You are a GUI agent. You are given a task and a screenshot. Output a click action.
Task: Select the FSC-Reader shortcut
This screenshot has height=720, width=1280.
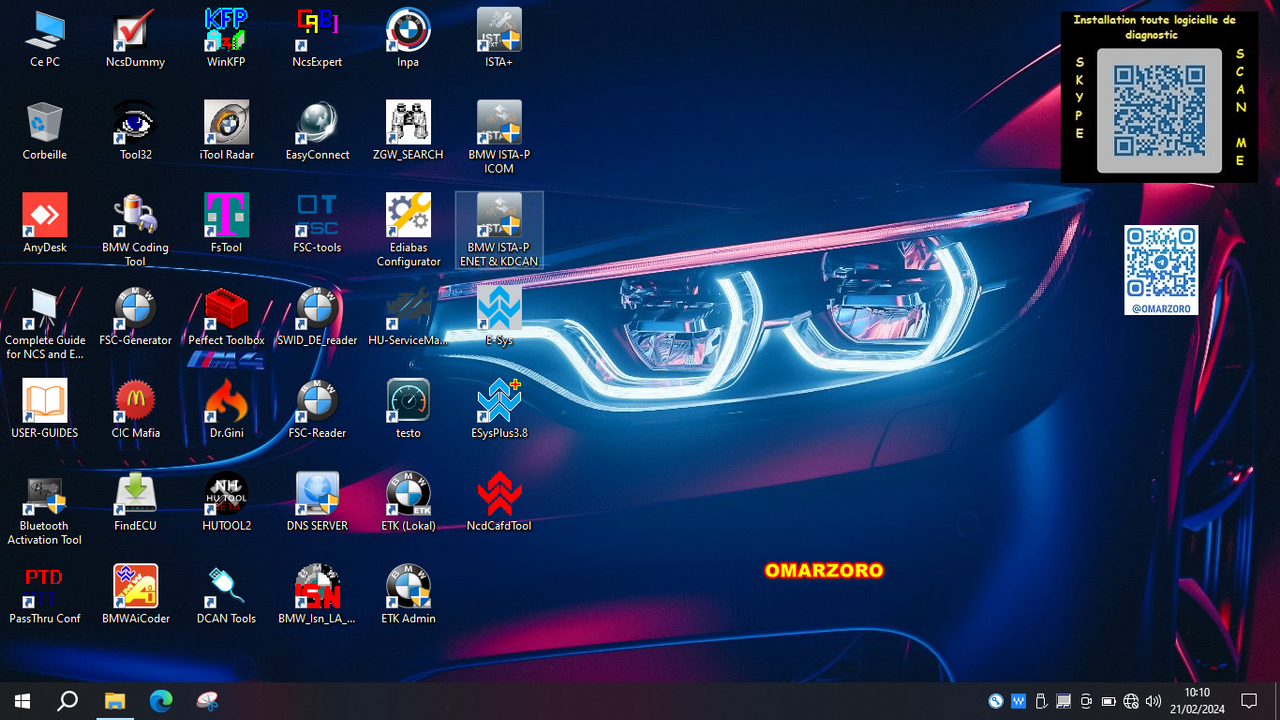tap(317, 410)
